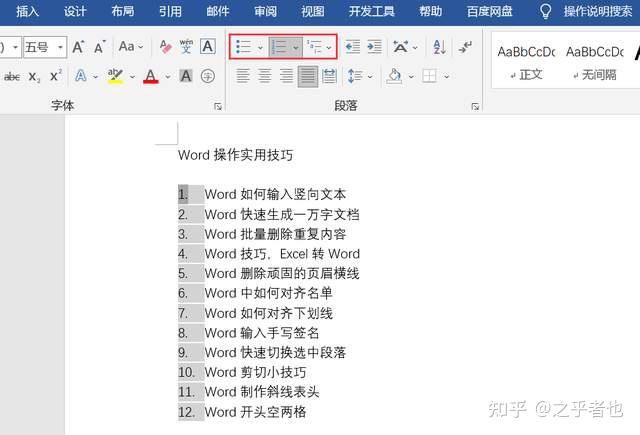Click the Asian Layout icon
The height and width of the screenshot is (435, 640).
click(x=400, y=47)
